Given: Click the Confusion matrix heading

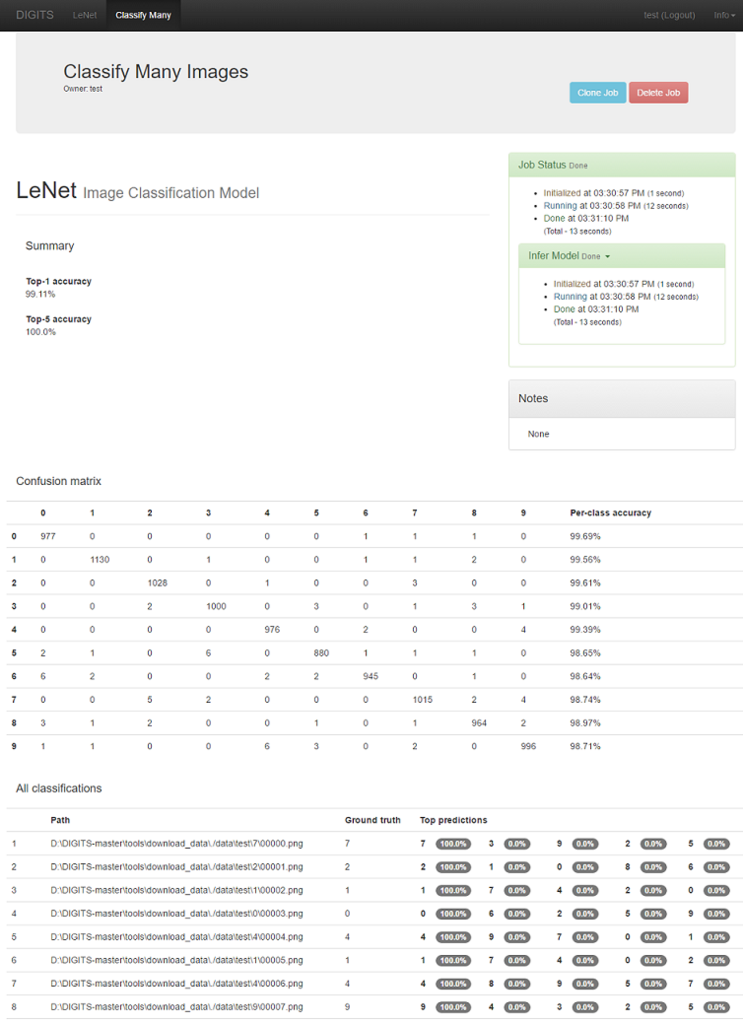Looking at the screenshot, I should point(59,481).
